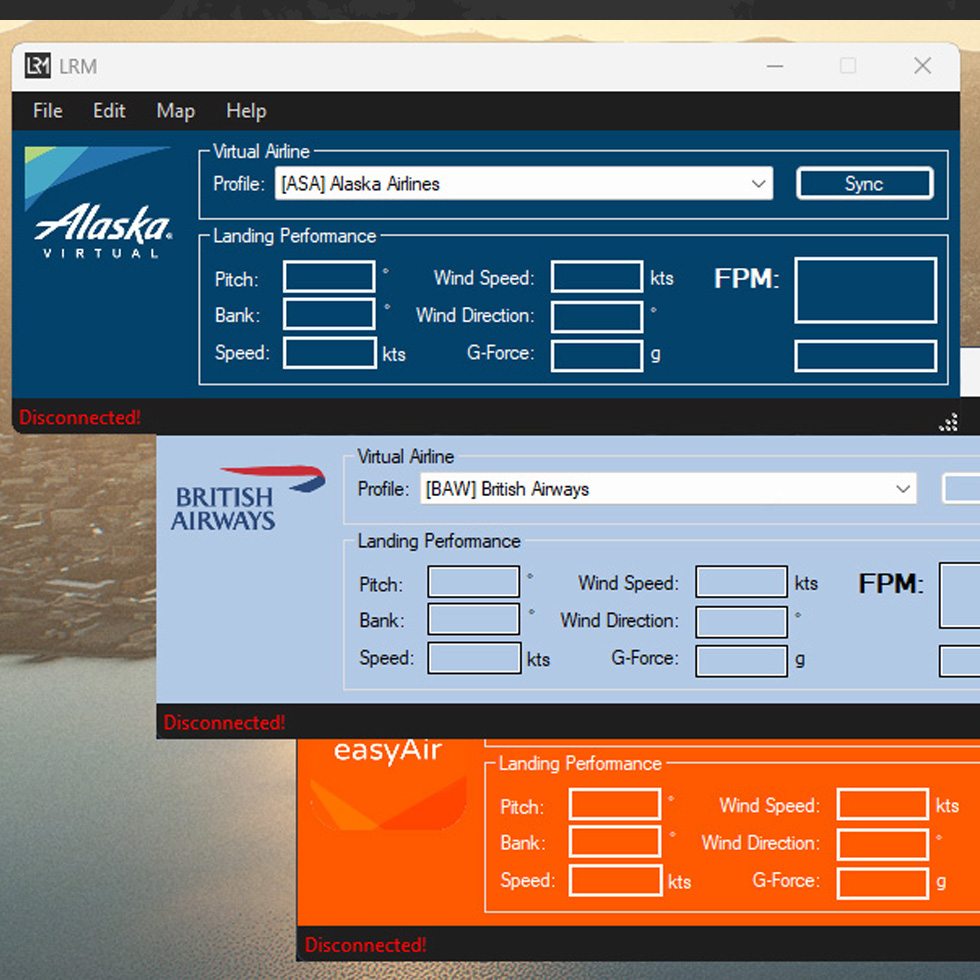
Task: Click G-Force field in Alaska window
Action: 597,356
